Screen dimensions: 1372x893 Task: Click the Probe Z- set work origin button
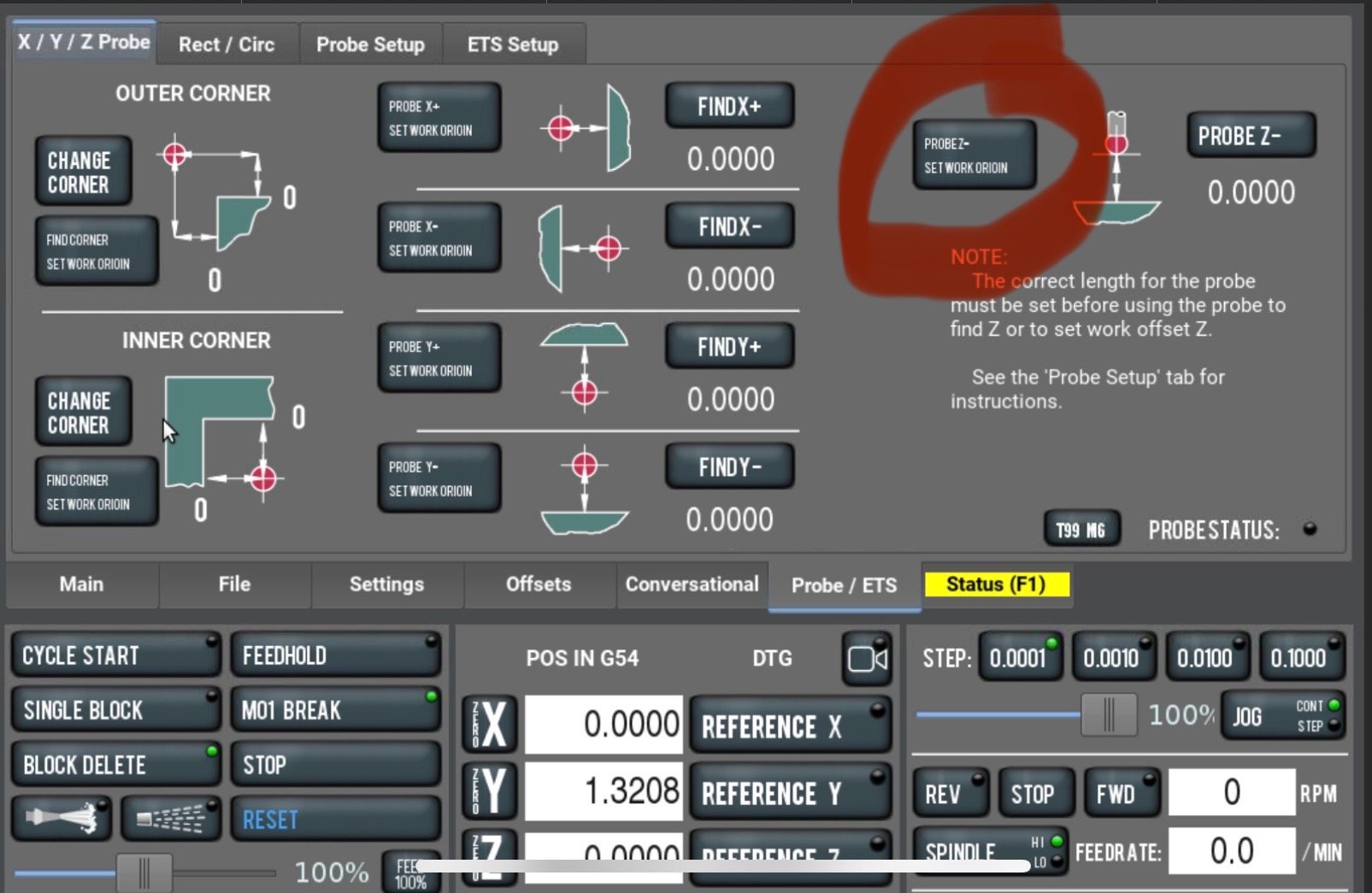click(974, 156)
